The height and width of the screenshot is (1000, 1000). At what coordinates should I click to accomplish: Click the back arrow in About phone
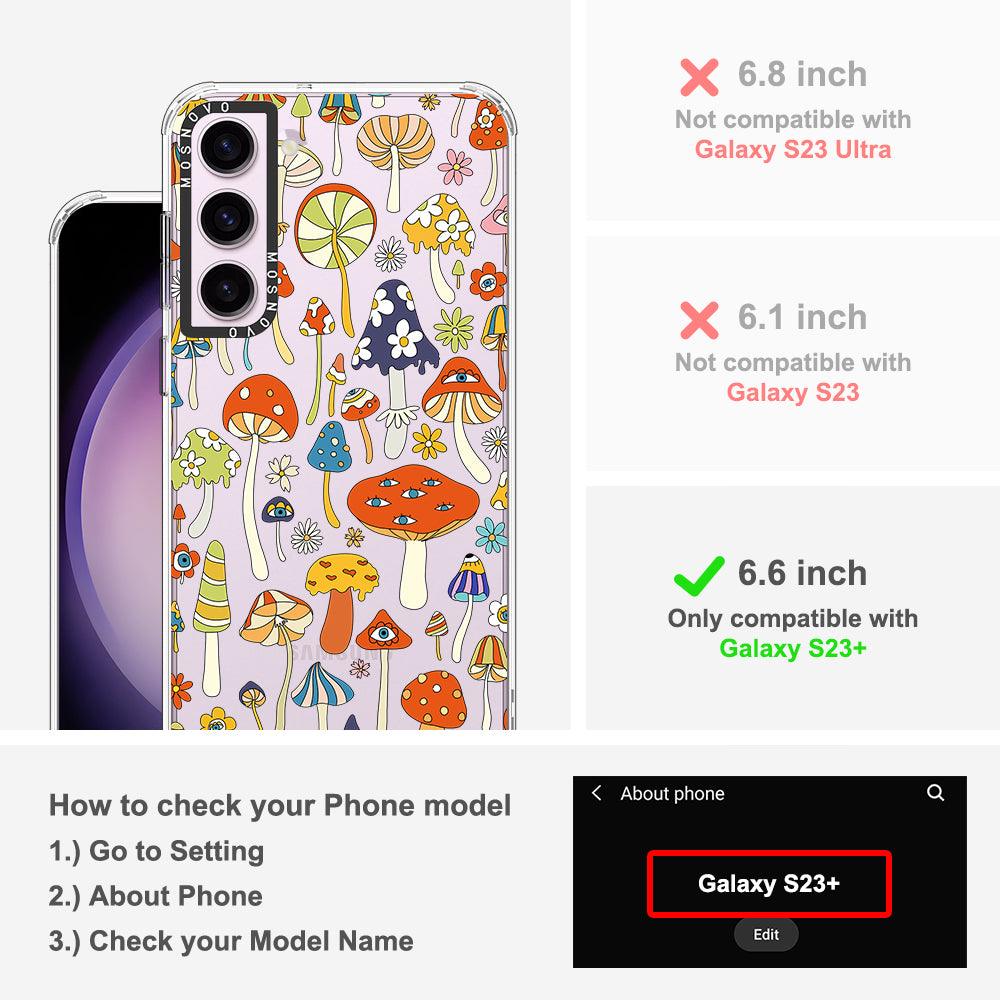tap(596, 793)
